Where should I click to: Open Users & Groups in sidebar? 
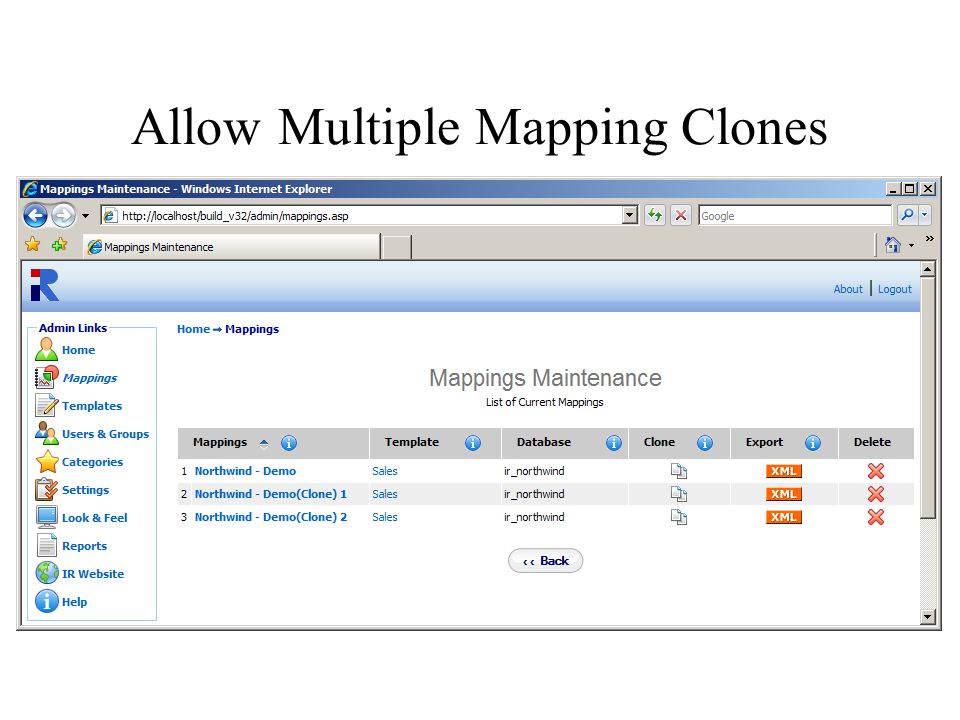tap(105, 434)
